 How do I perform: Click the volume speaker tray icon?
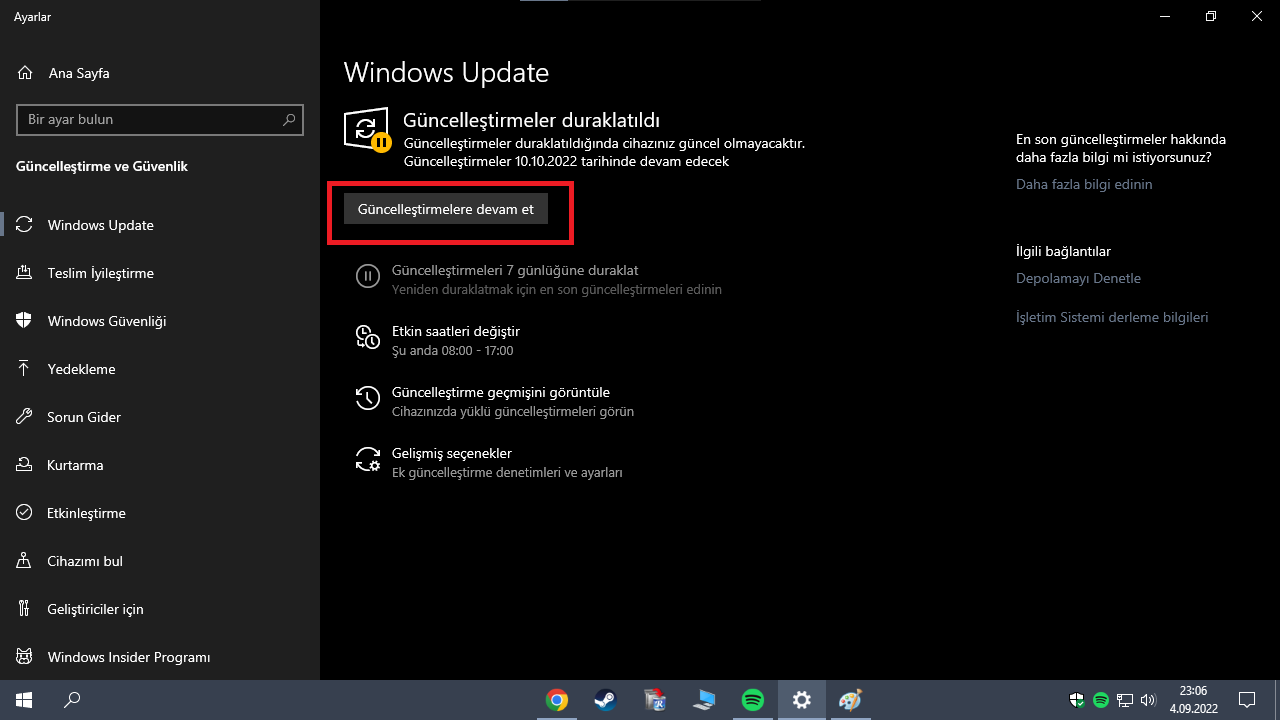coord(1147,700)
